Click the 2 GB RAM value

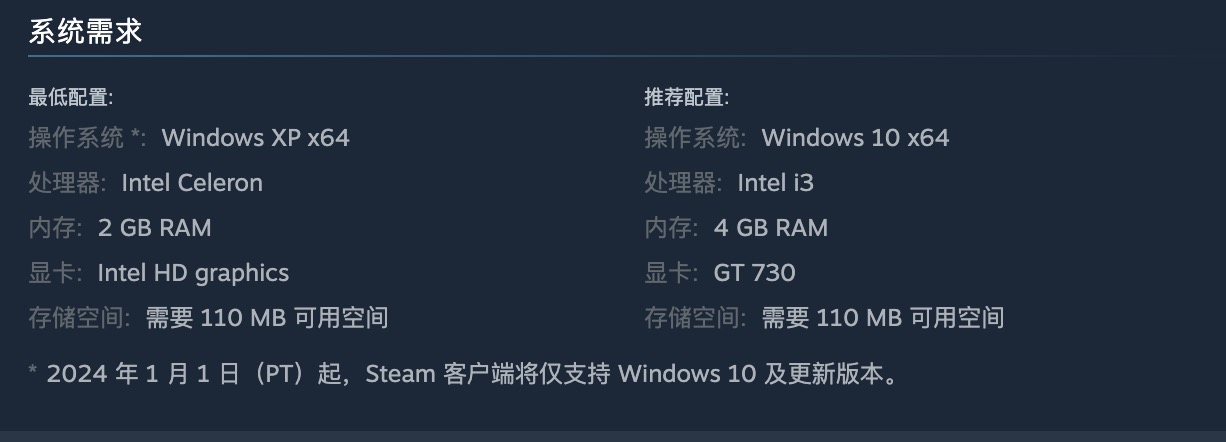click(x=154, y=228)
